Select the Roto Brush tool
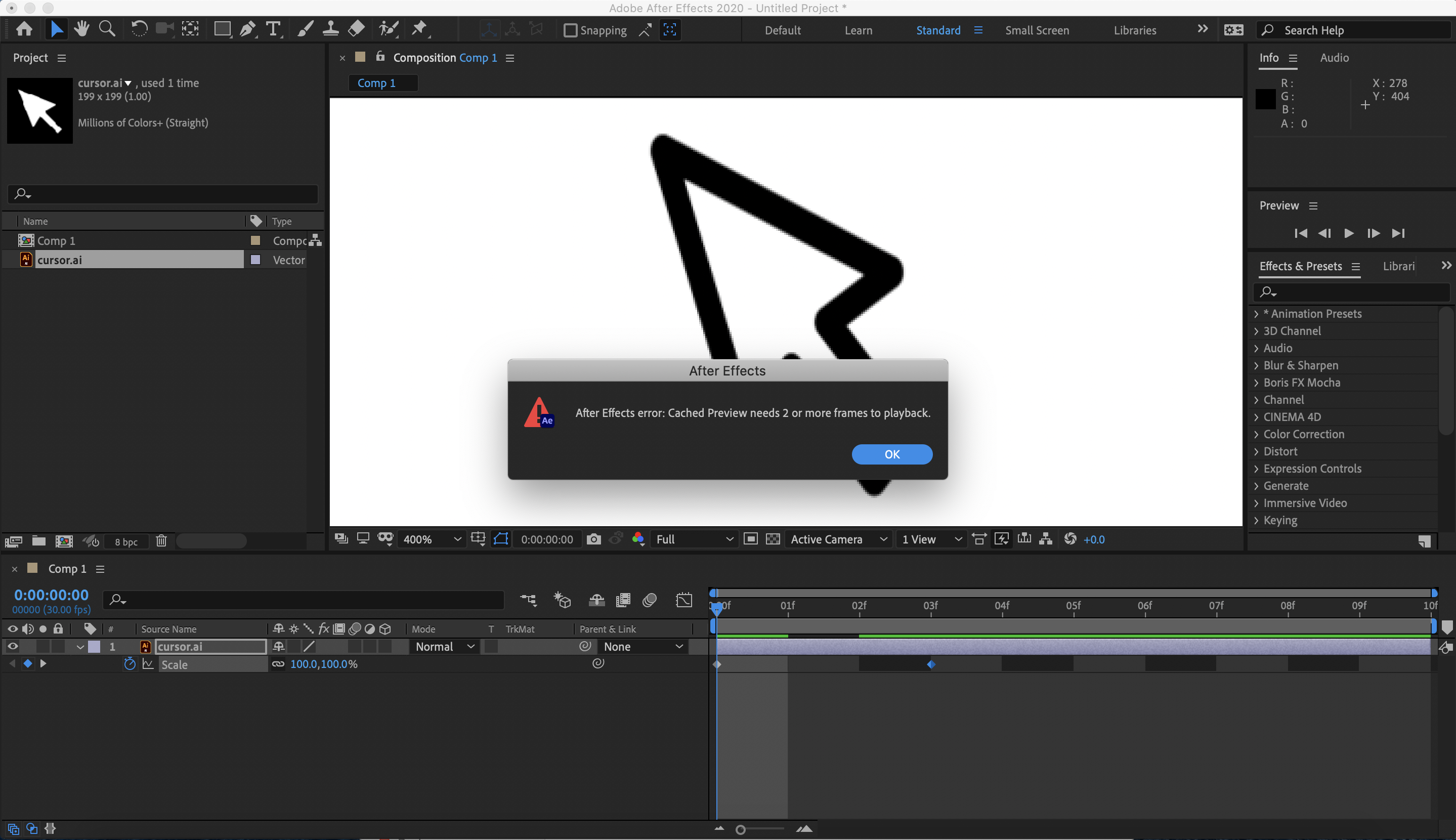The image size is (1456, 840). point(388,28)
